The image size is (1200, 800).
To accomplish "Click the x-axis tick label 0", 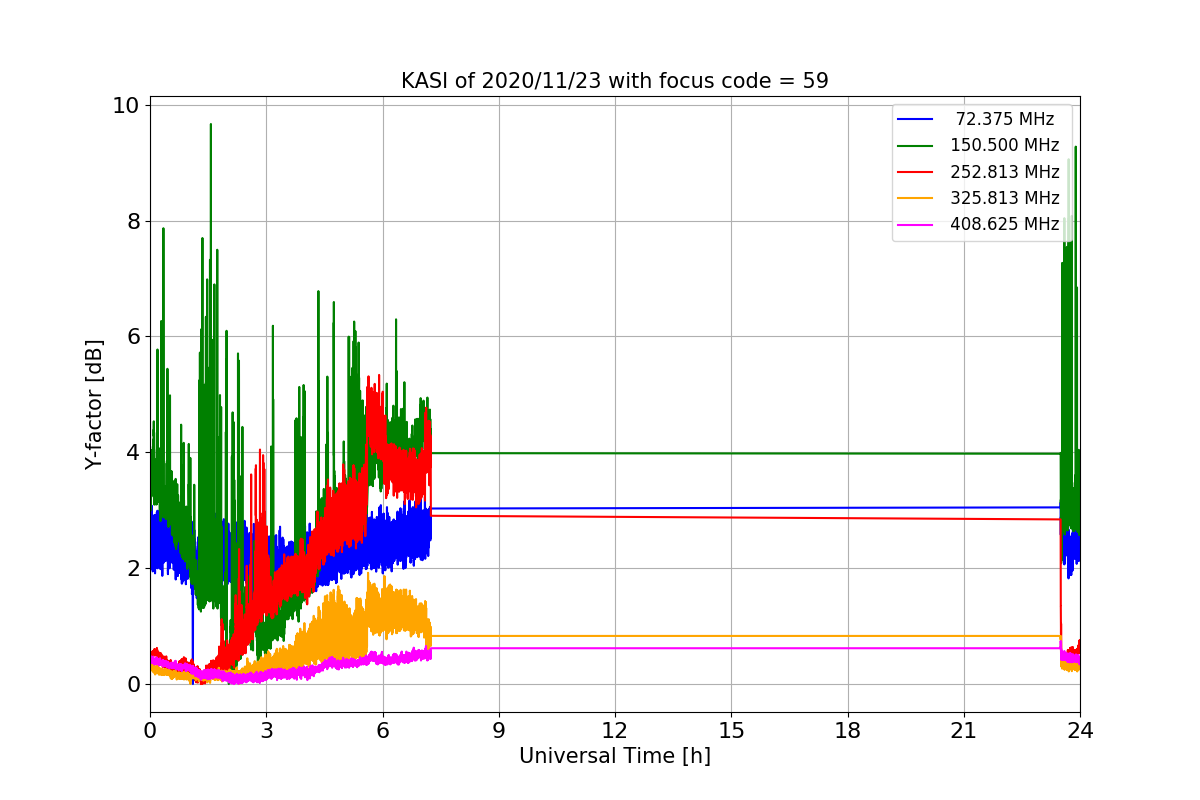I will click(x=150, y=731).
